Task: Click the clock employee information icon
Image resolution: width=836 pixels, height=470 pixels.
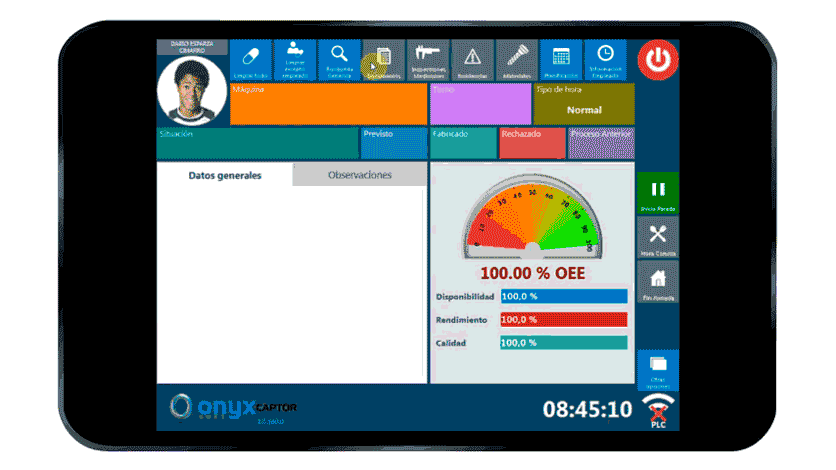Action: tap(605, 59)
